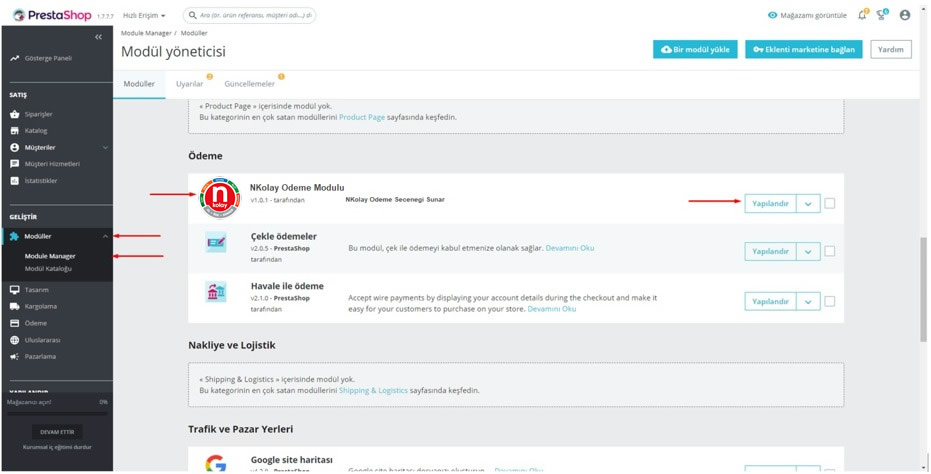Collapse the Modüller sidebar menu chevron
Screen dimensions: 931x474
[105, 236]
